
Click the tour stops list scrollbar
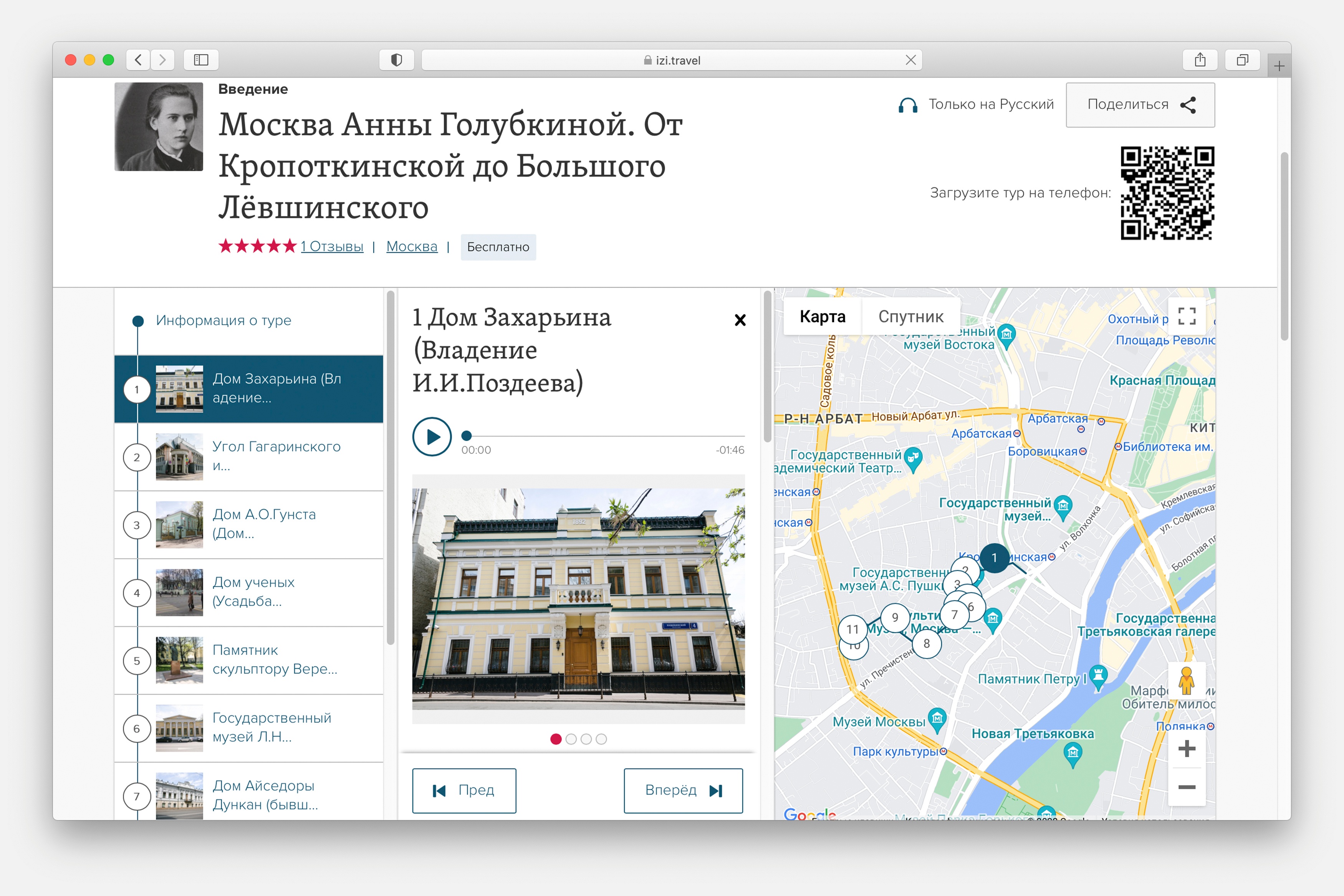tap(391, 468)
